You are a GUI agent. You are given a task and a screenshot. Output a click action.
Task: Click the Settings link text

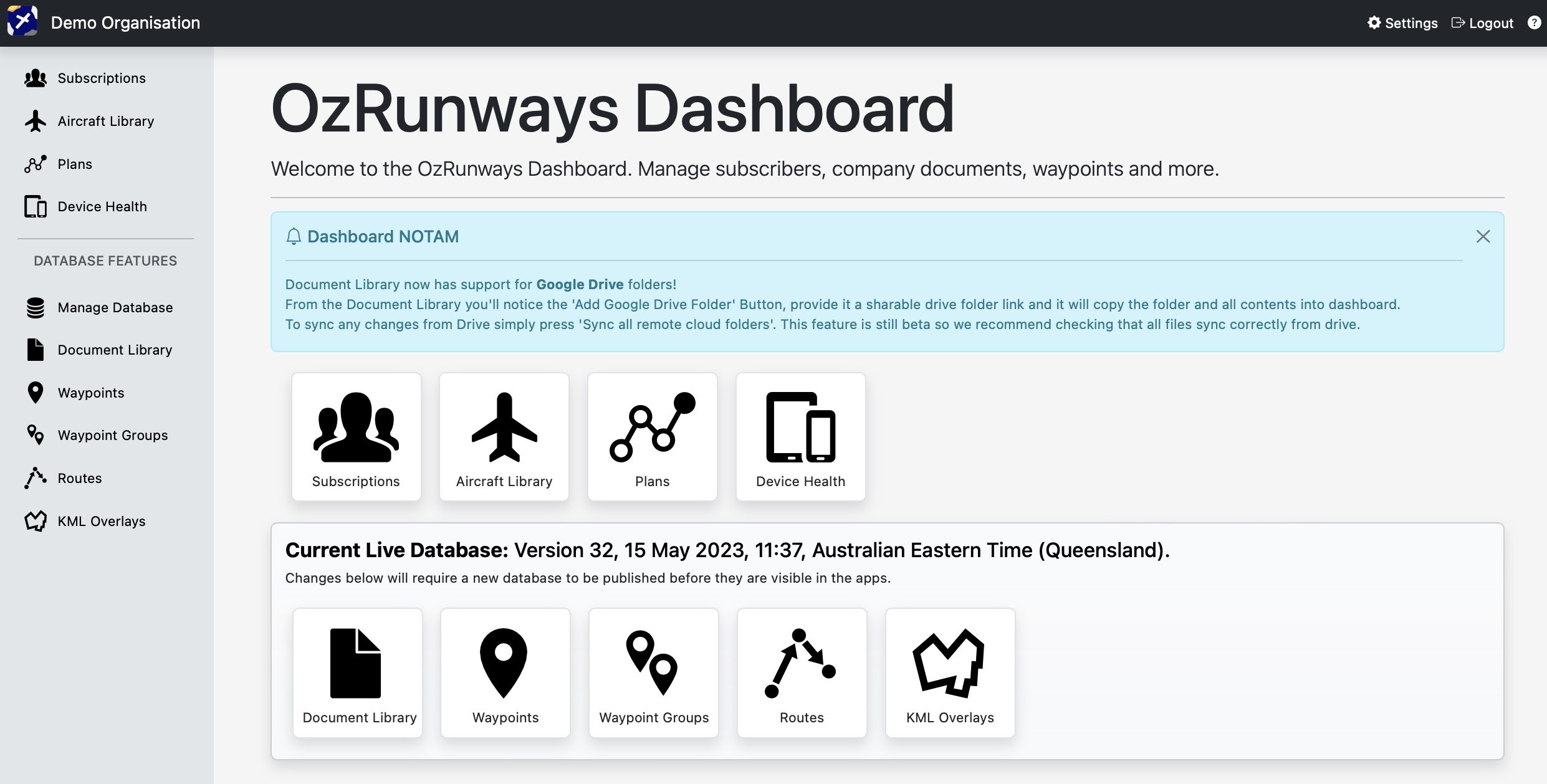coord(1411,23)
